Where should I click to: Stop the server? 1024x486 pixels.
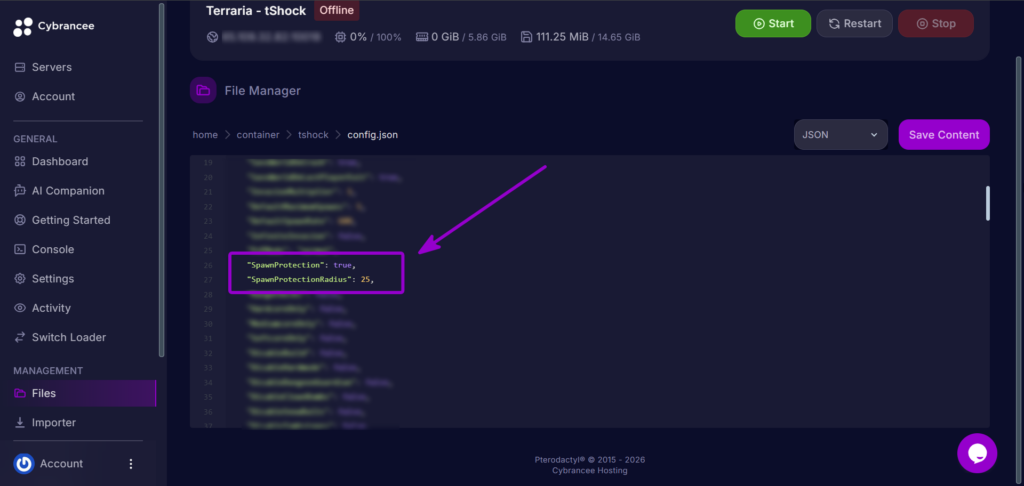(x=936, y=24)
